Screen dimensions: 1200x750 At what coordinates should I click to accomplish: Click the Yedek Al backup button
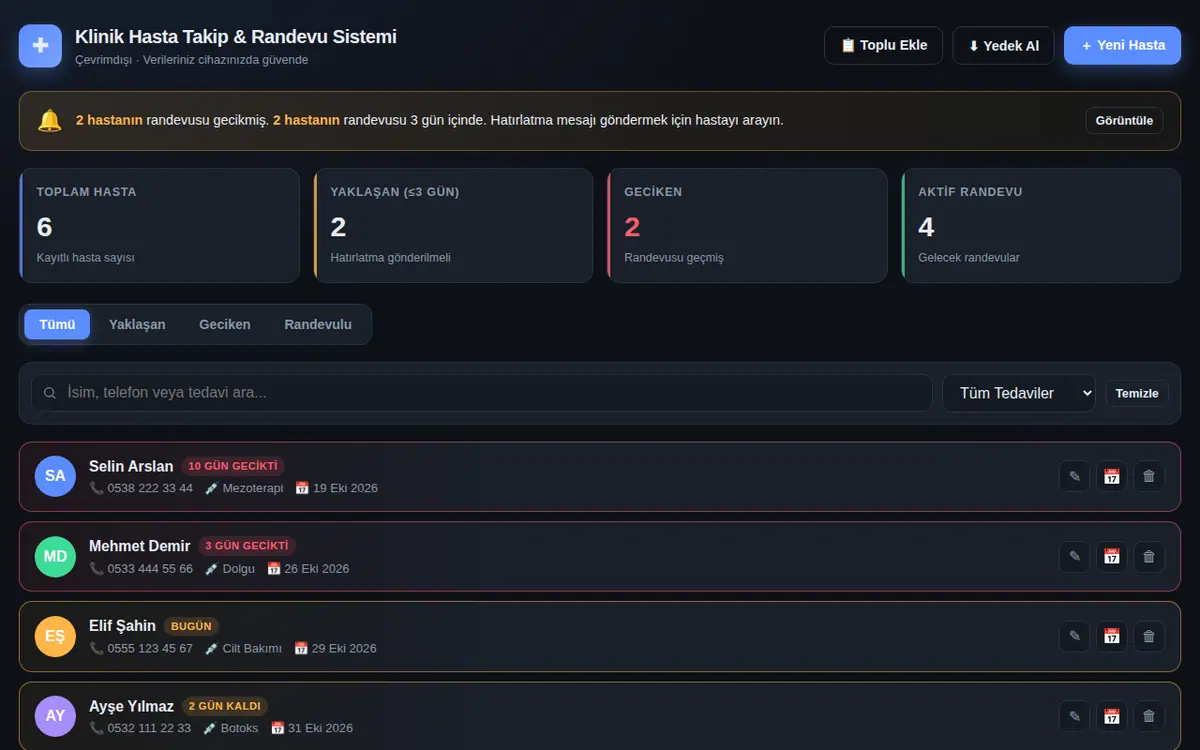tap(1003, 45)
